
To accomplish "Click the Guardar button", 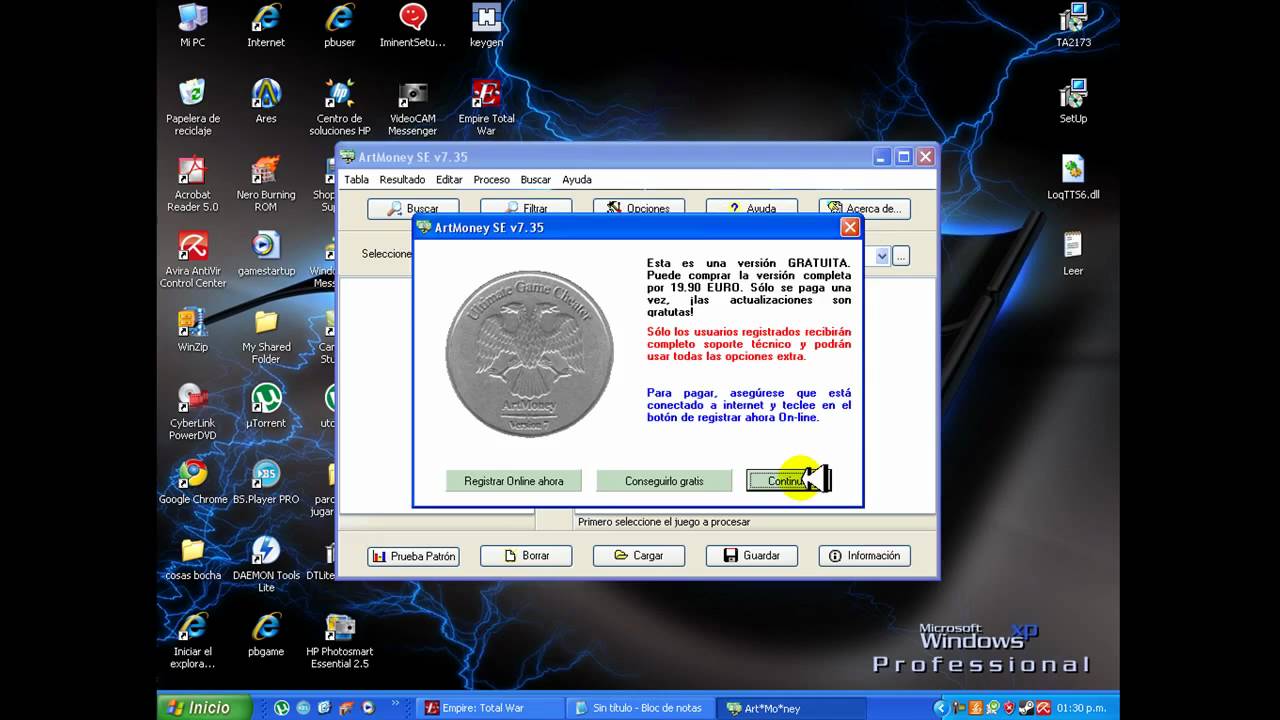I will point(752,556).
